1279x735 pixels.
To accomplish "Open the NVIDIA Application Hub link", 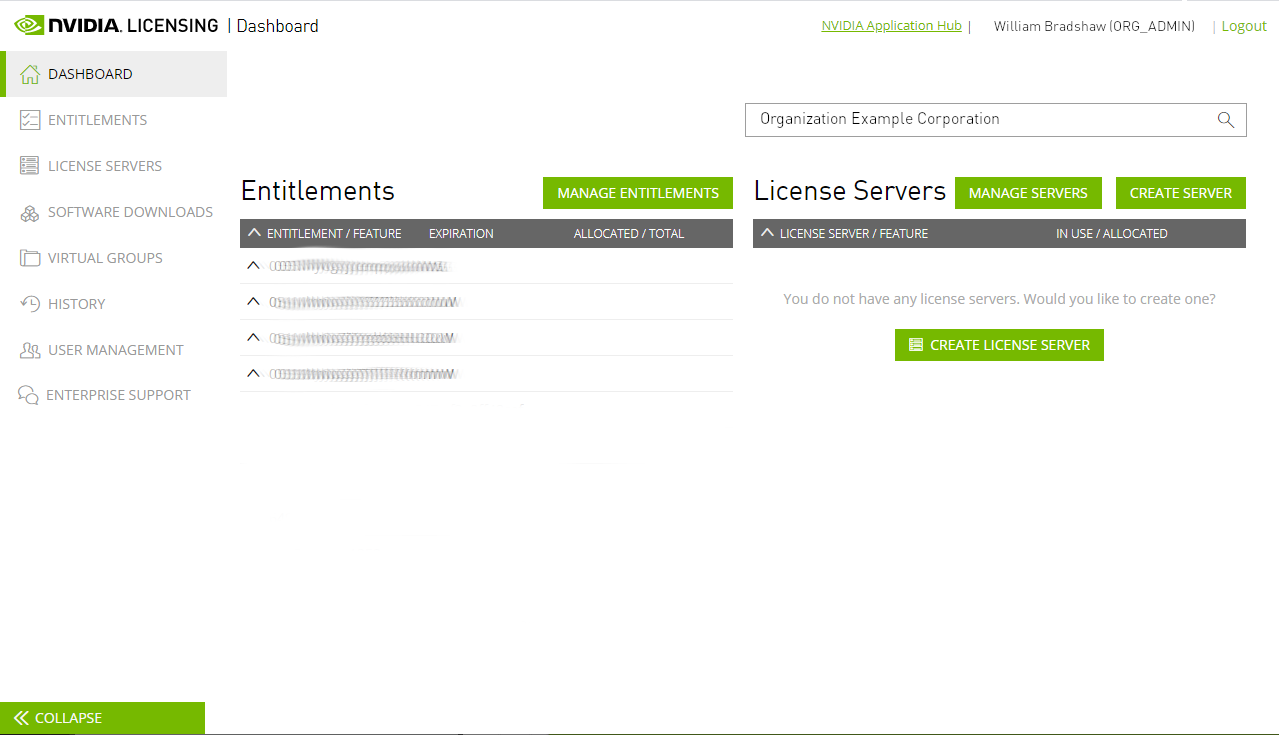I will click(891, 26).
